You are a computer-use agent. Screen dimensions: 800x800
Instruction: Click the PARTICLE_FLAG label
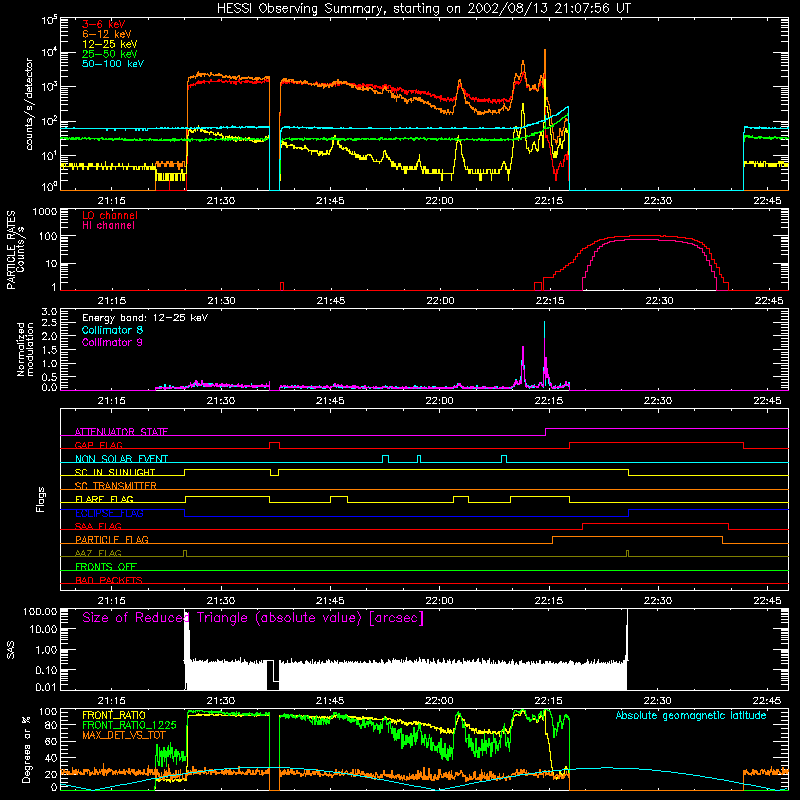[112, 539]
